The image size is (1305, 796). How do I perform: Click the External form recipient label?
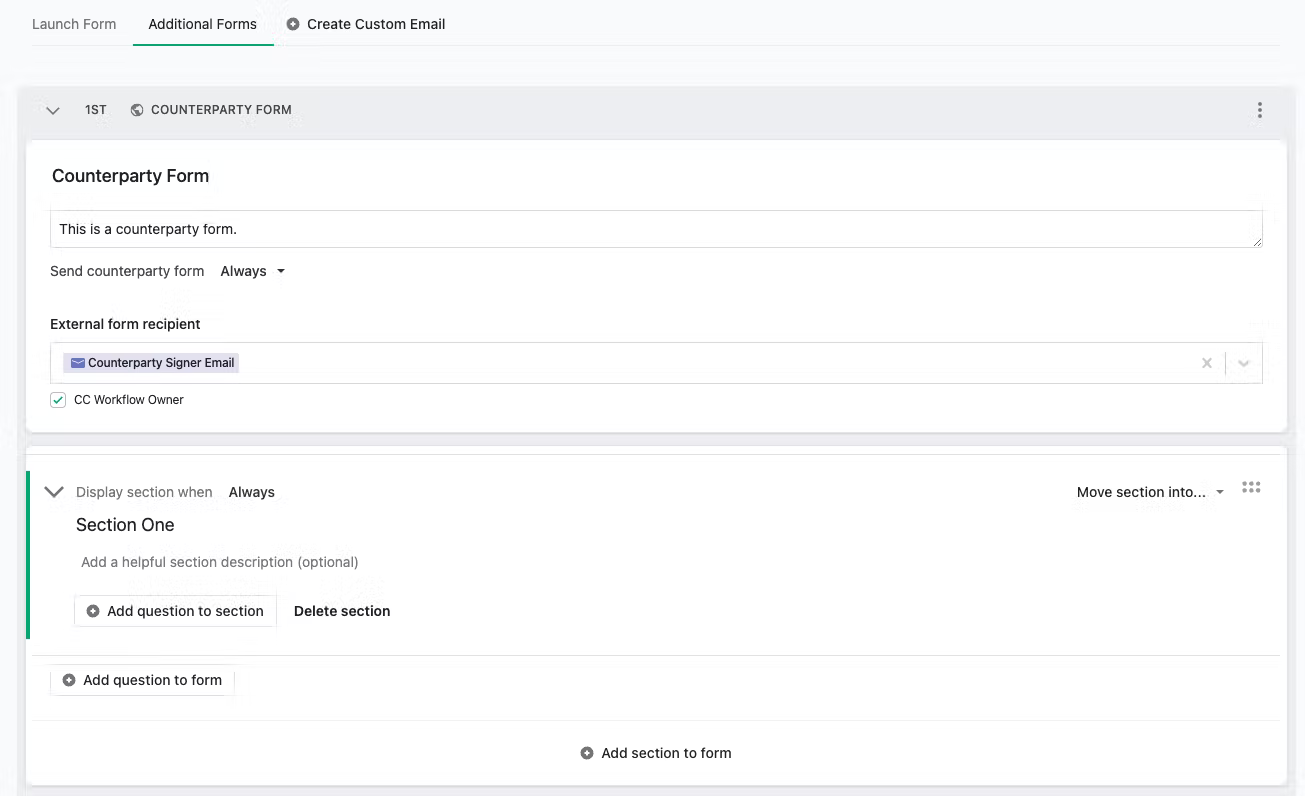[x=125, y=324]
